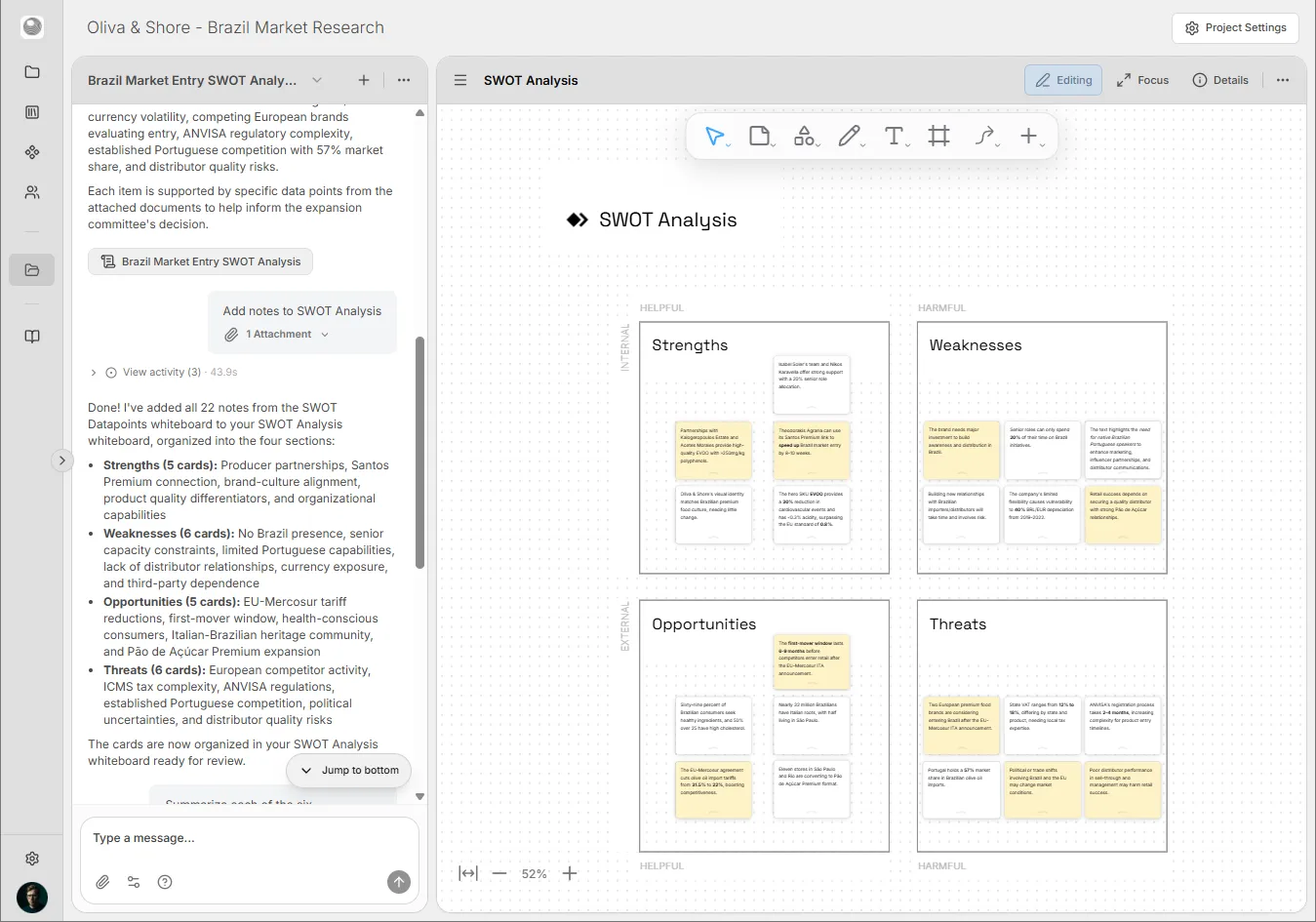Select the Weaknesses quadrant heading
Image resolution: width=1316 pixels, height=922 pixels.
[976, 345]
